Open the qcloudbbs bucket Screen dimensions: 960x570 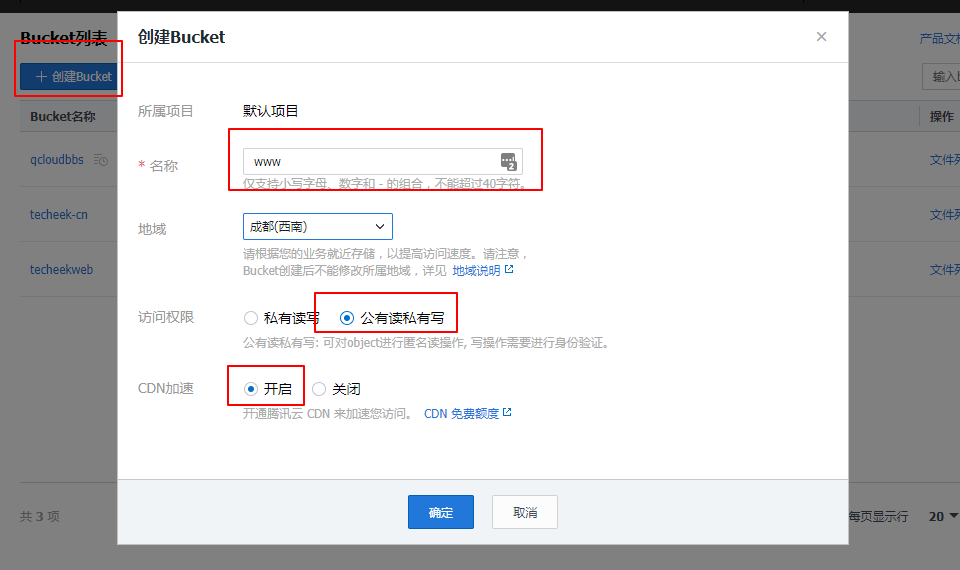57,160
